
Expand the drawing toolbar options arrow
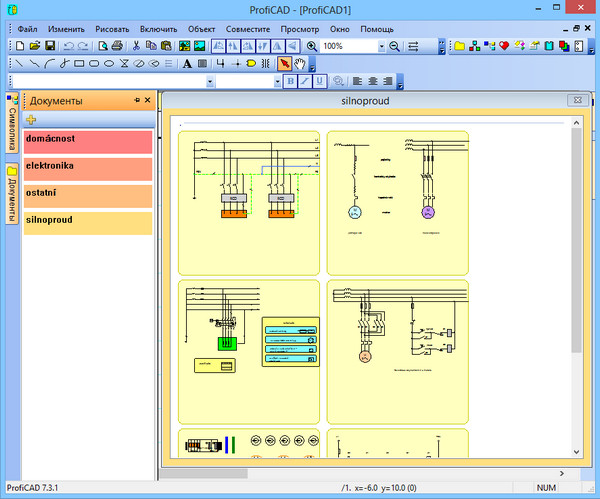tap(312, 65)
